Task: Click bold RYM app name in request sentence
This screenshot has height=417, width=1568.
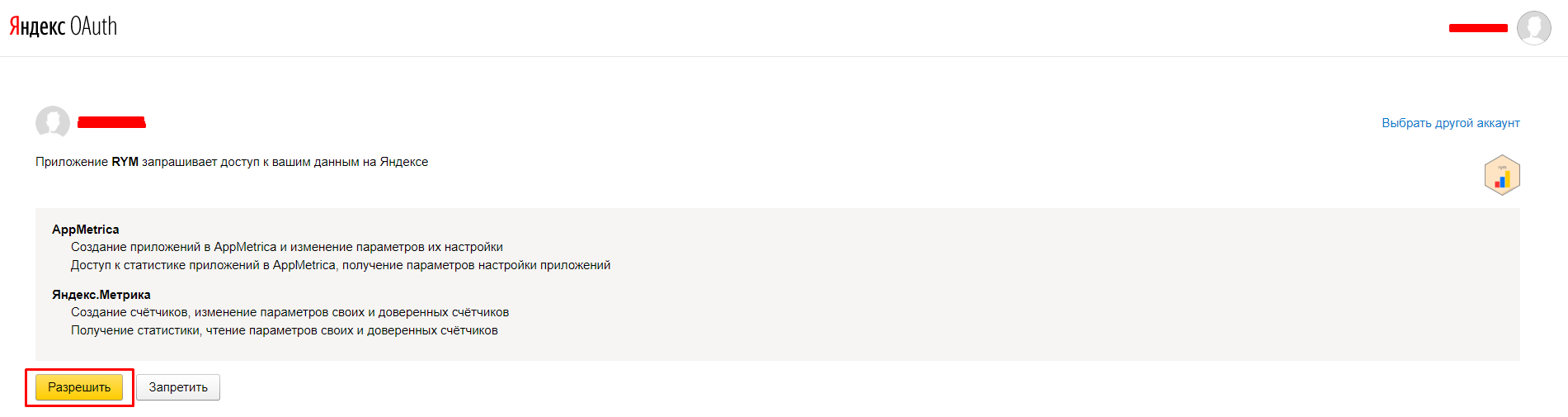Action: 125,162
